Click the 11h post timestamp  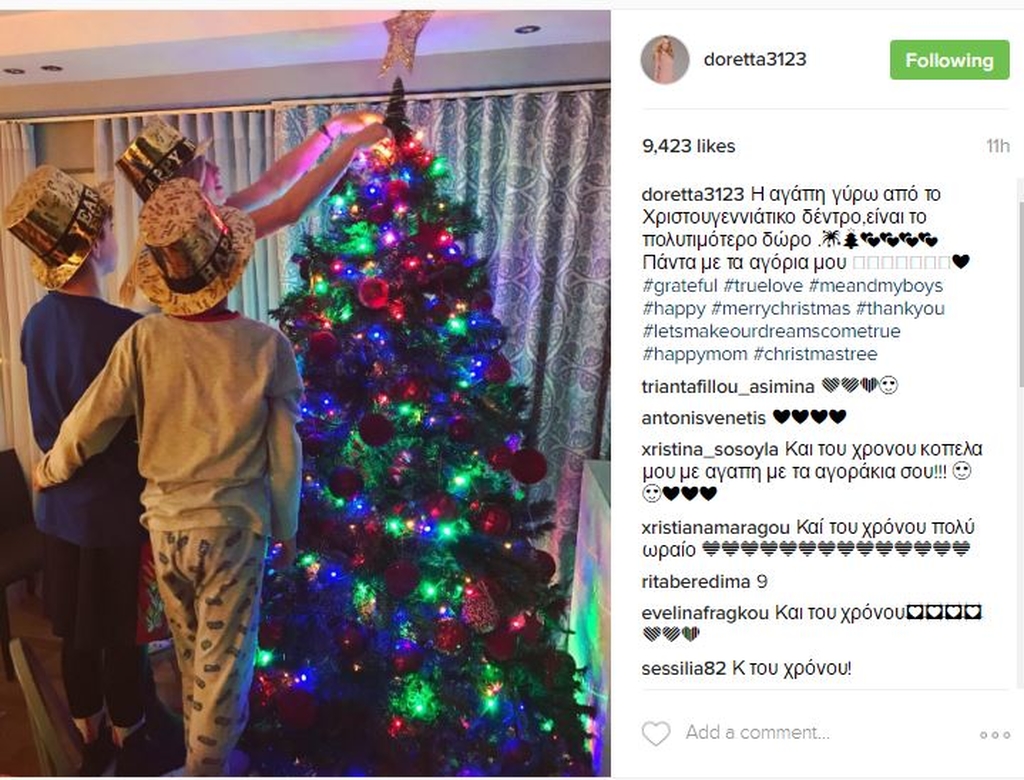click(997, 146)
